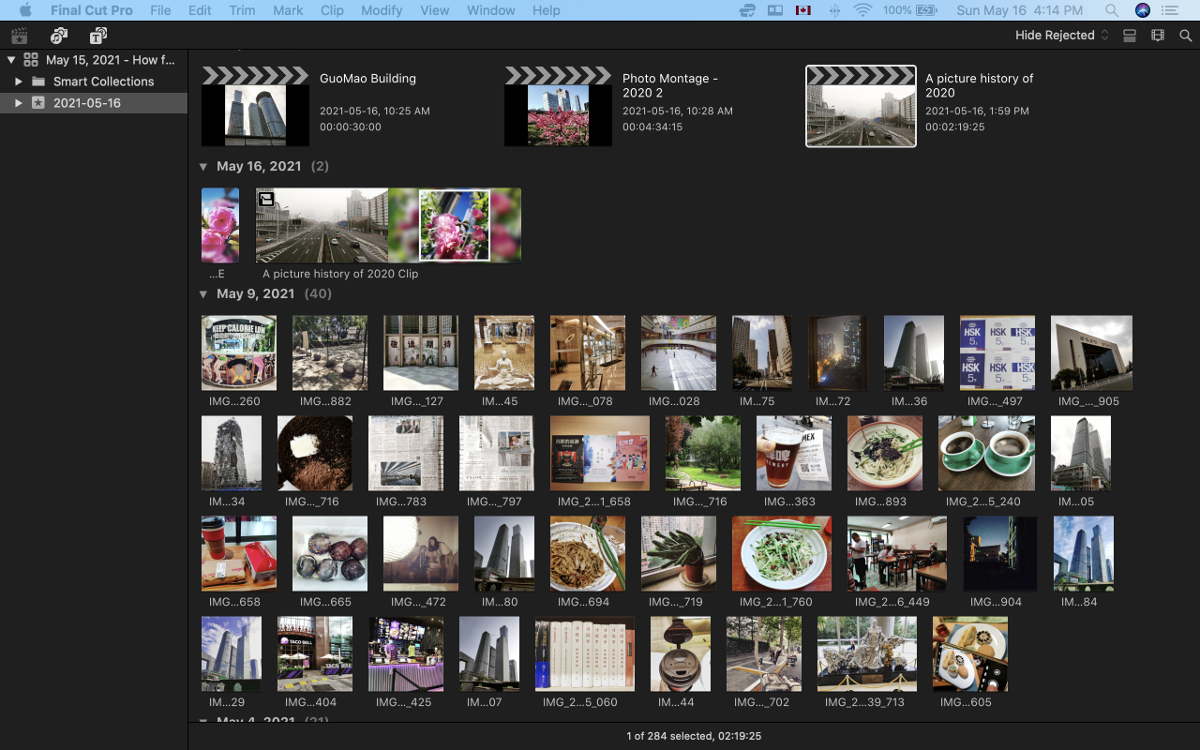1200x750 pixels.
Task: Open macOS Notification Center icon
Action: (x=1170, y=10)
